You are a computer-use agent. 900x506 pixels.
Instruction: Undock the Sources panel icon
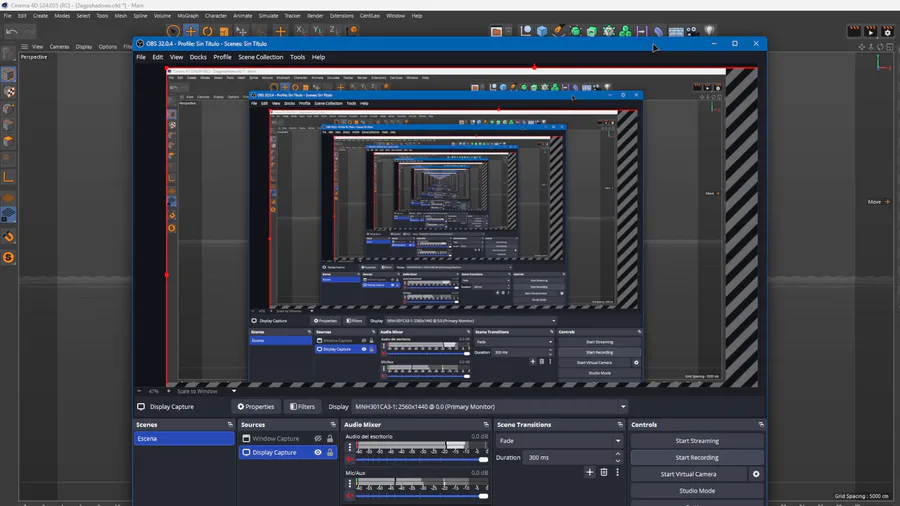(333, 425)
